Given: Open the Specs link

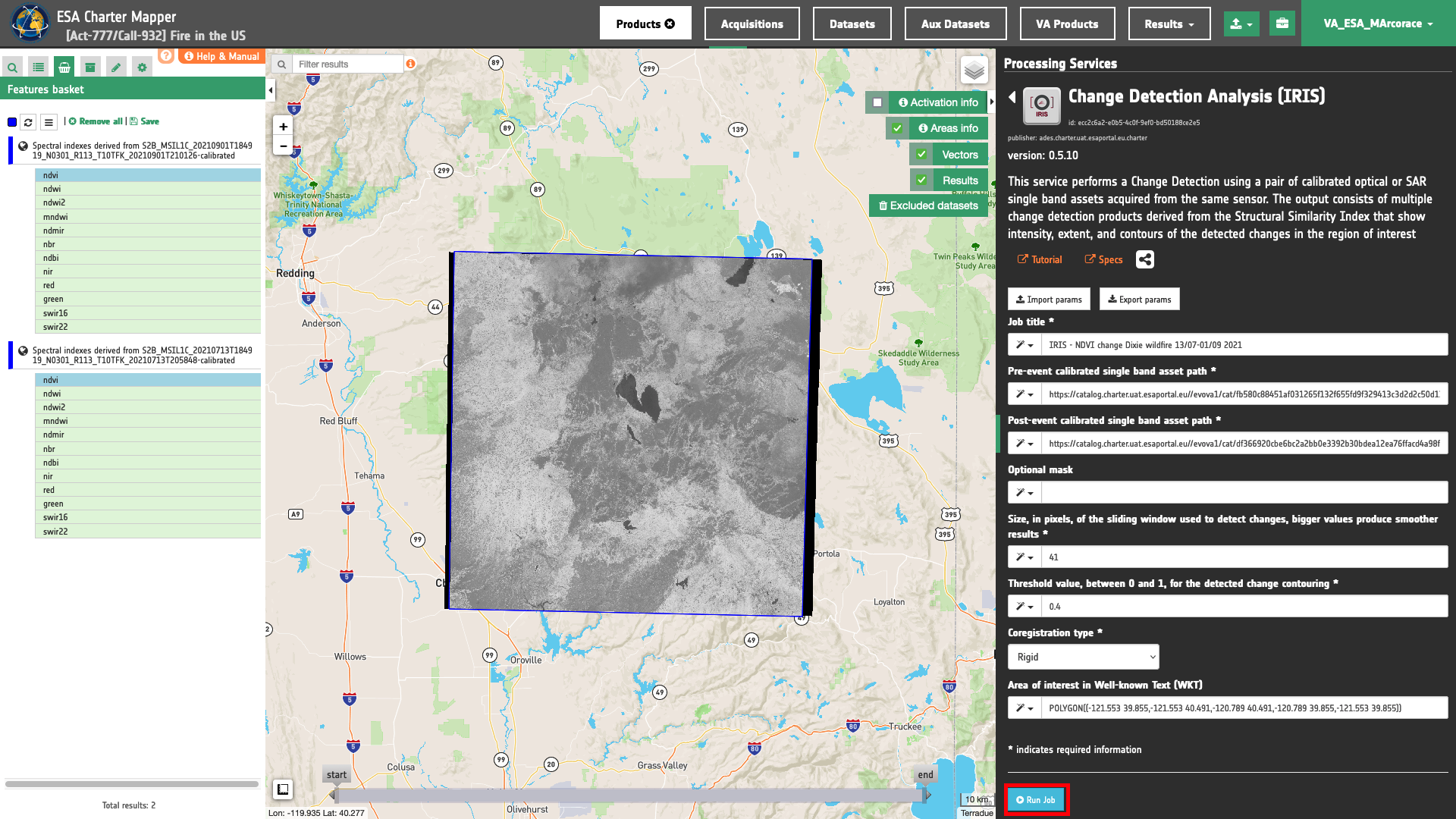Looking at the screenshot, I should [1104, 259].
